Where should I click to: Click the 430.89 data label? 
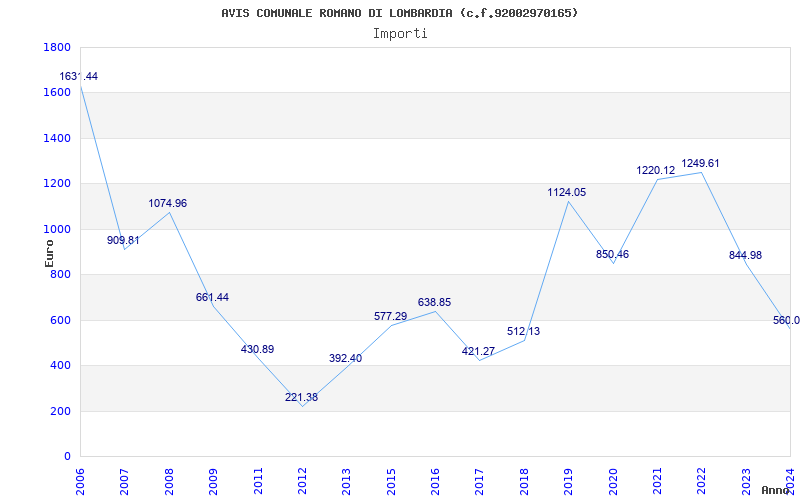coord(257,350)
